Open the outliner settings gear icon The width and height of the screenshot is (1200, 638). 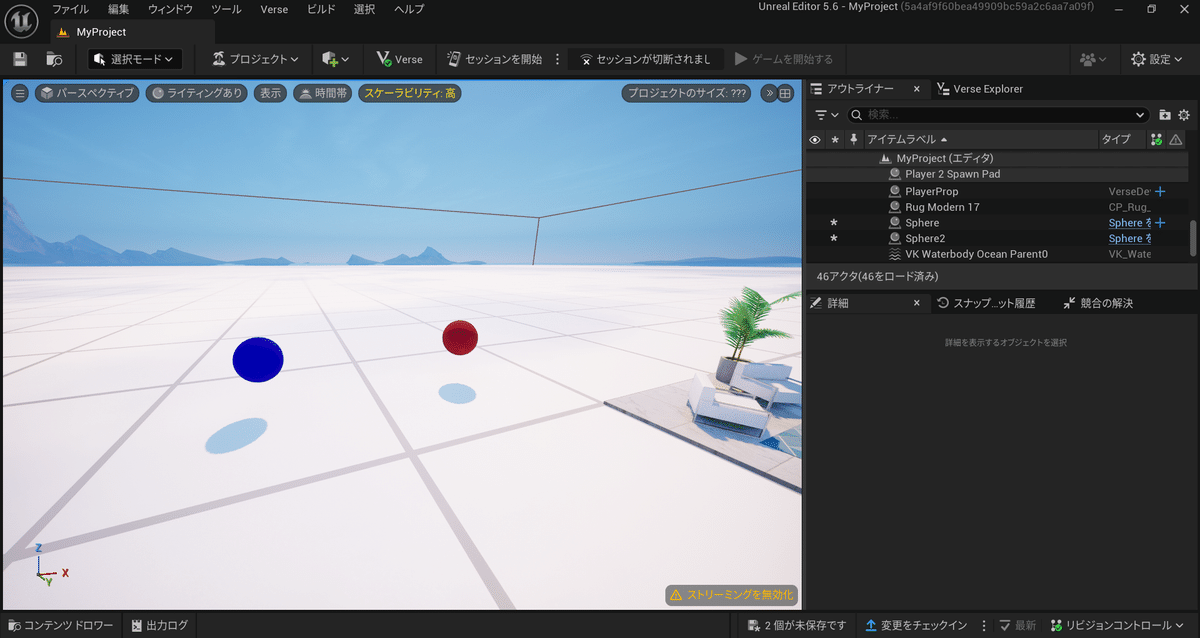[x=1184, y=115]
